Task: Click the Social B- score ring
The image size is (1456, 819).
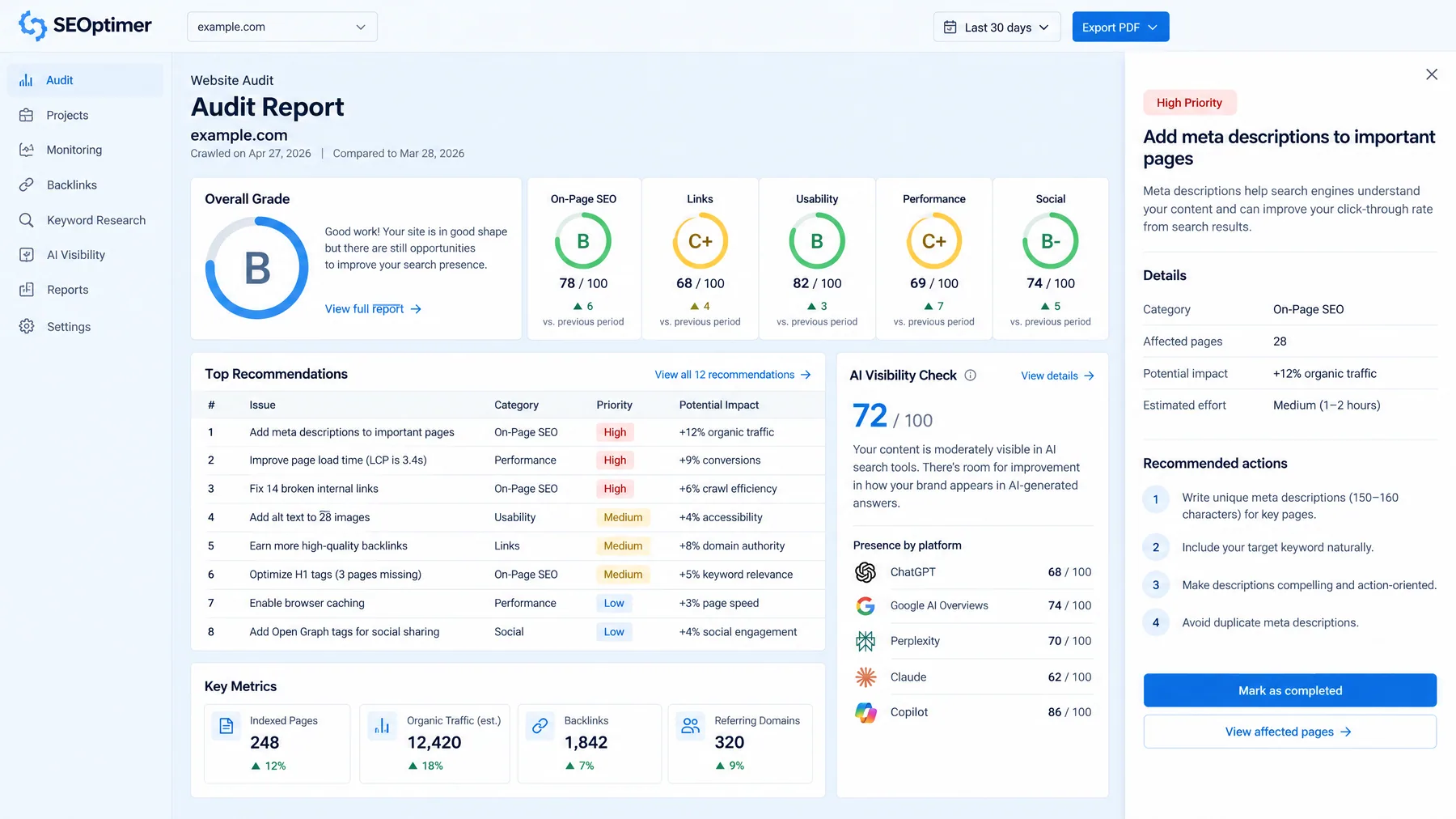Action: [x=1051, y=241]
